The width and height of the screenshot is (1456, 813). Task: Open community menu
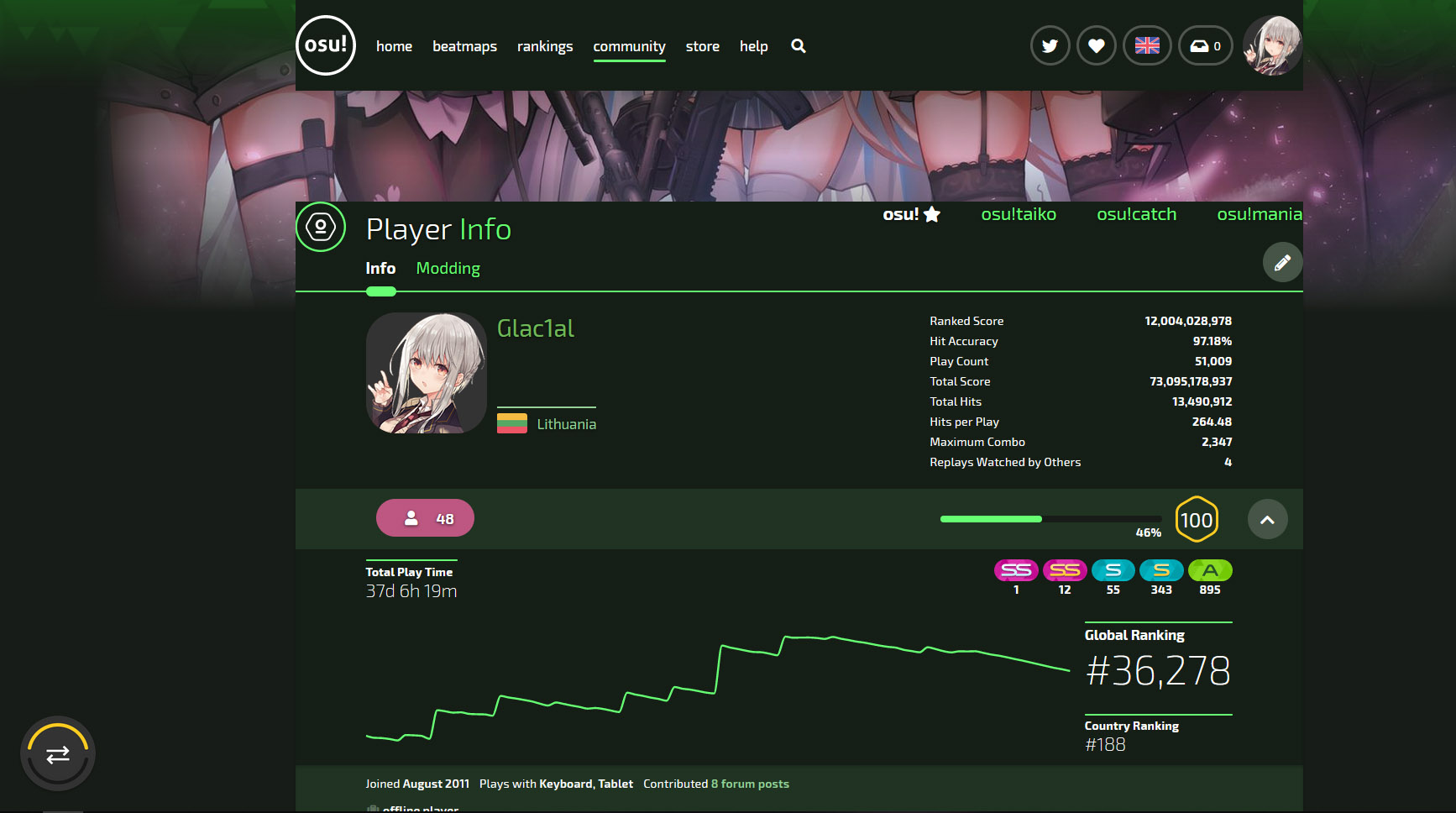629,46
